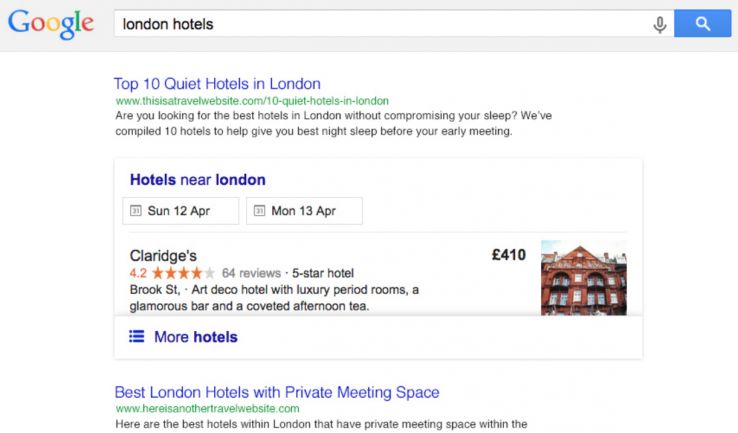Image resolution: width=738 pixels, height=433 pixels.
Task: Click the £410 price for Claridge's
Action: (508, 255)
